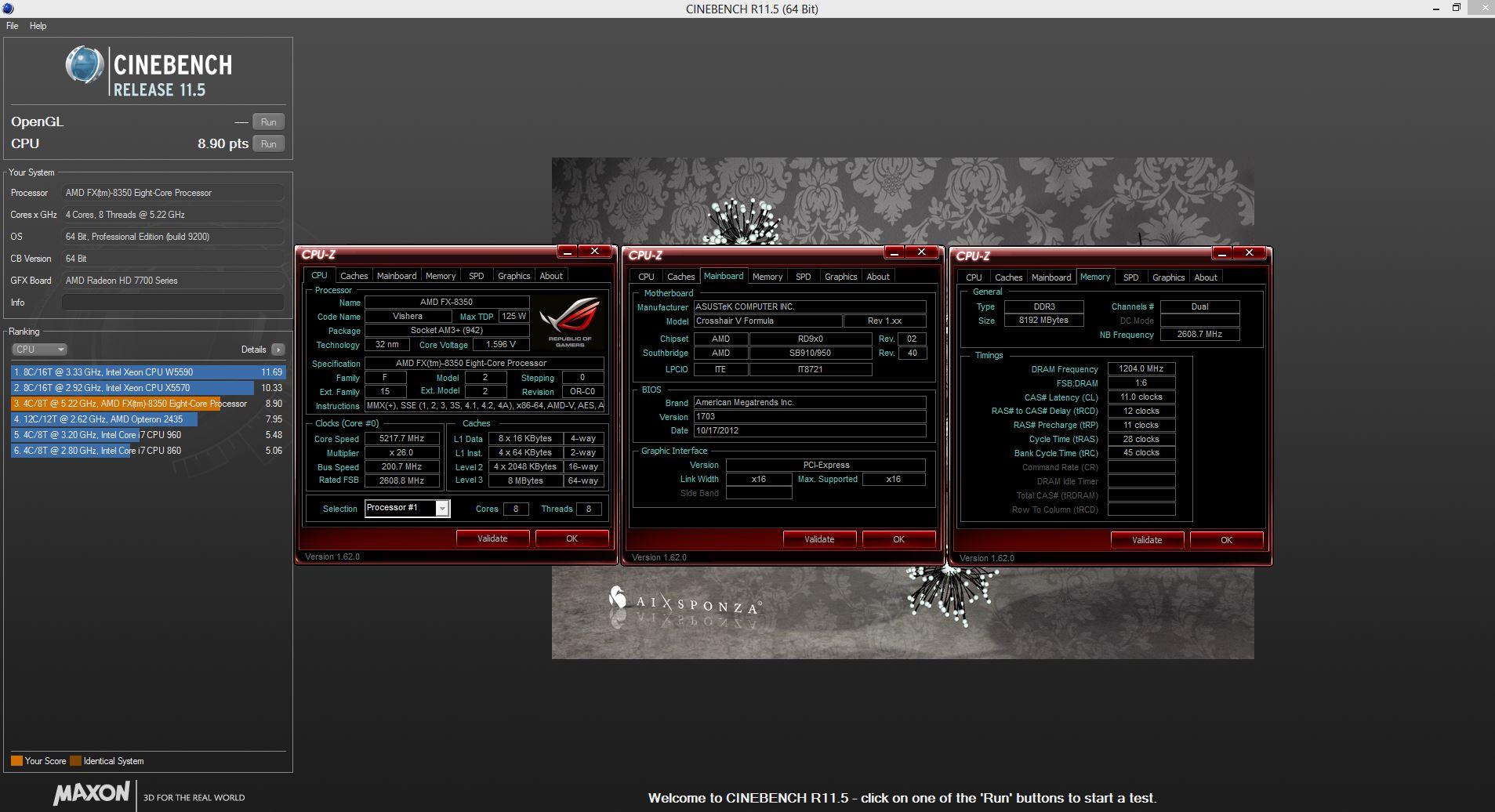Expand ranking Details arrow
Image resolution: width=1495 pixels, height=812 pixels.
(x=278, y=350)
